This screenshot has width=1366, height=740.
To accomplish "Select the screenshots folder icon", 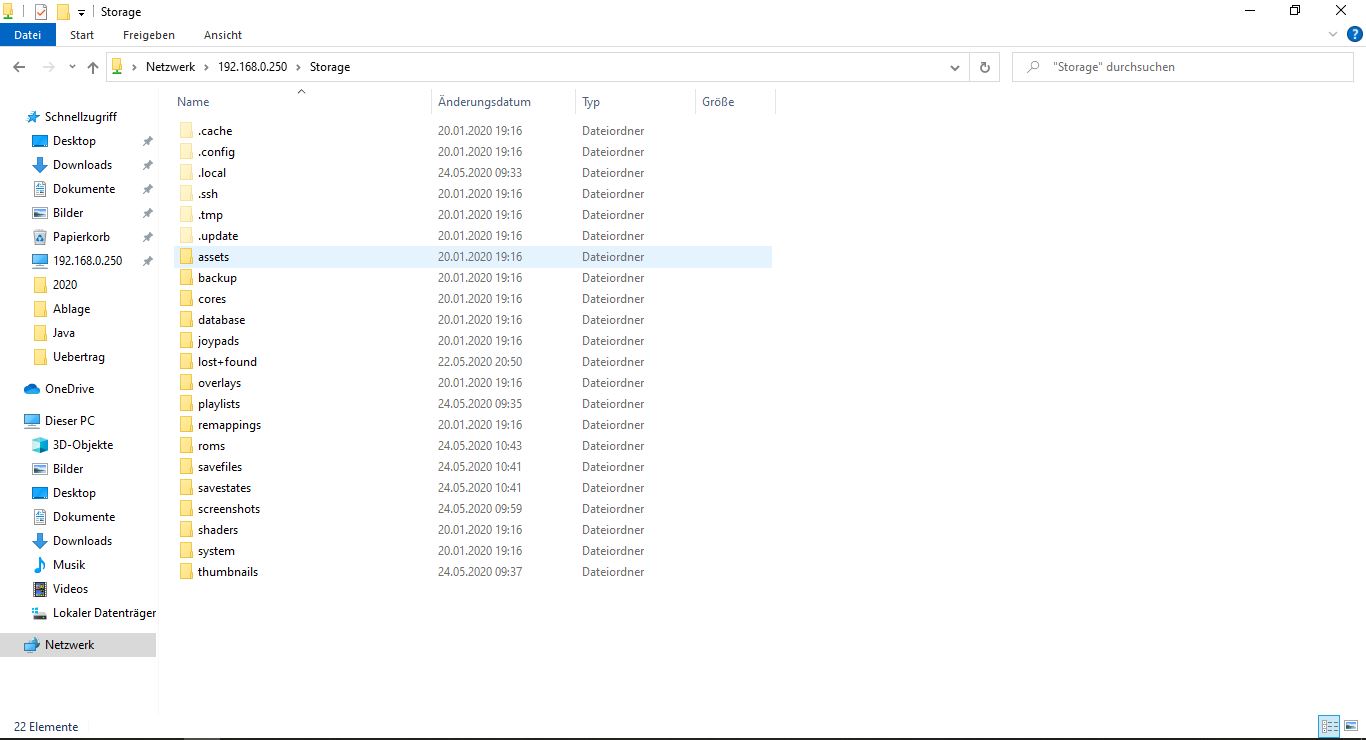I will [x=185, y=509].
